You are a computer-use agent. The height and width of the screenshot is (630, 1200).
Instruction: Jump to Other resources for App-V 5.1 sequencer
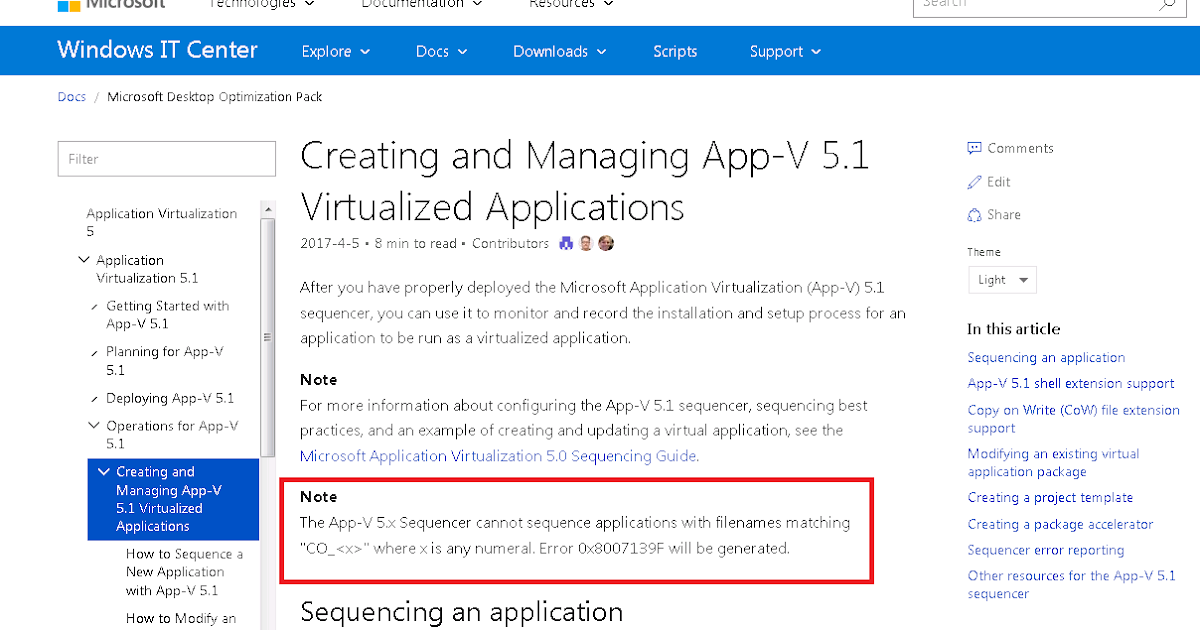[x=1072, y=585]
